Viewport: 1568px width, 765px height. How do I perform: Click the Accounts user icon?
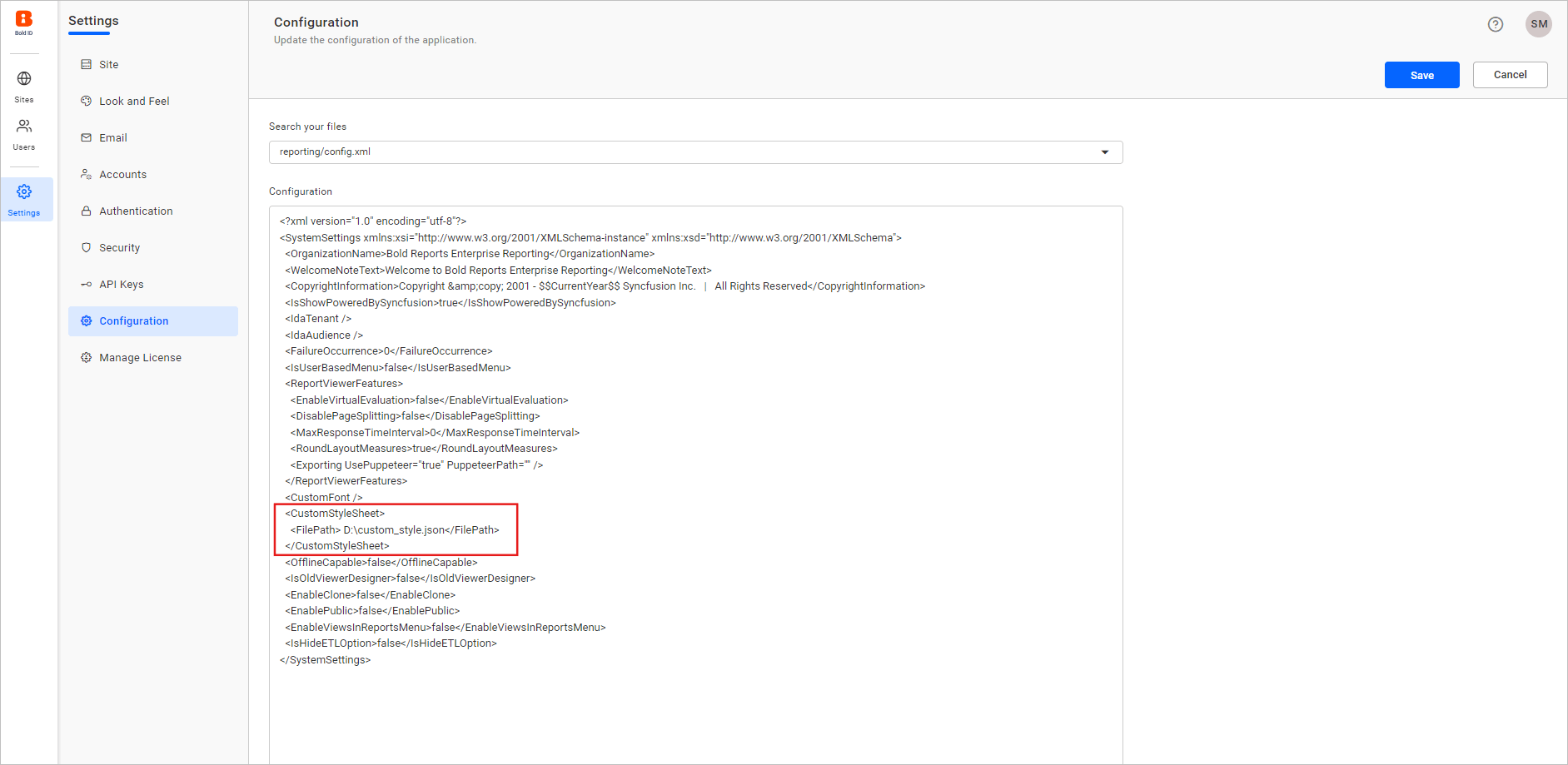[x=86, y=174]
